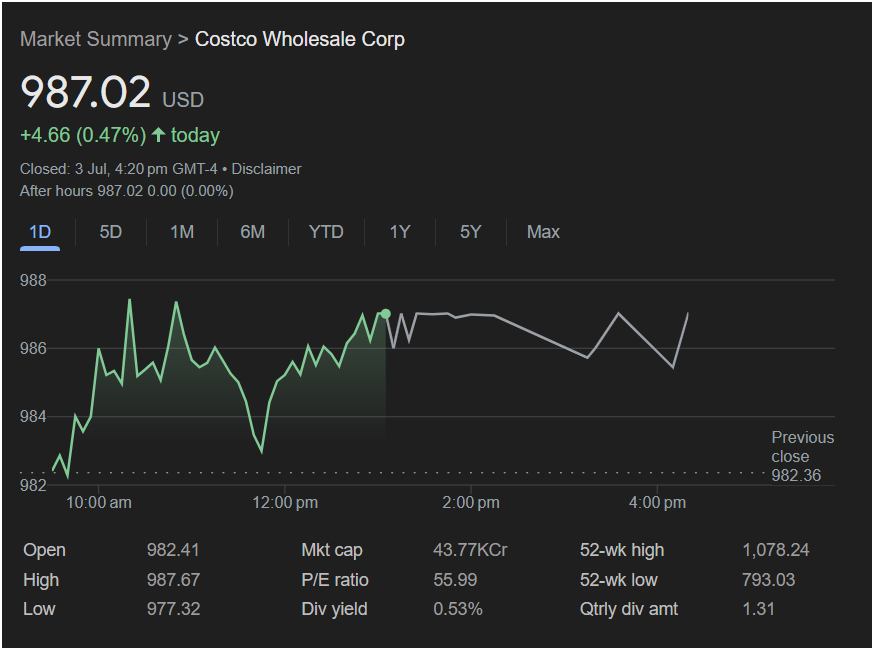The width and height of the screenshot is (874, 650).
Task: Click the 12:00 pm axis label
Action: (x=285, y=502)
